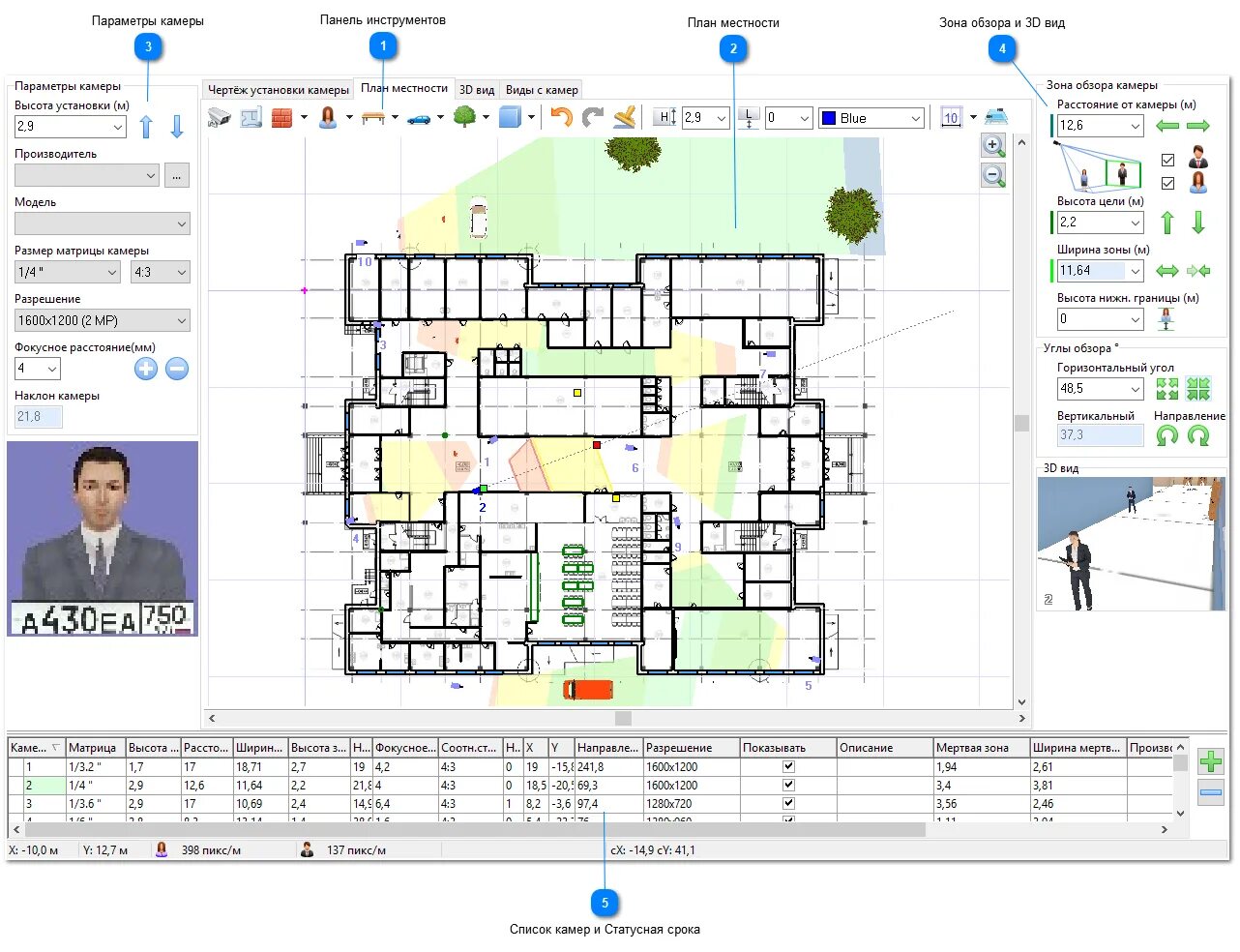
Task: Click the brush clear tool icon
Action: click(x=625, y=118)
